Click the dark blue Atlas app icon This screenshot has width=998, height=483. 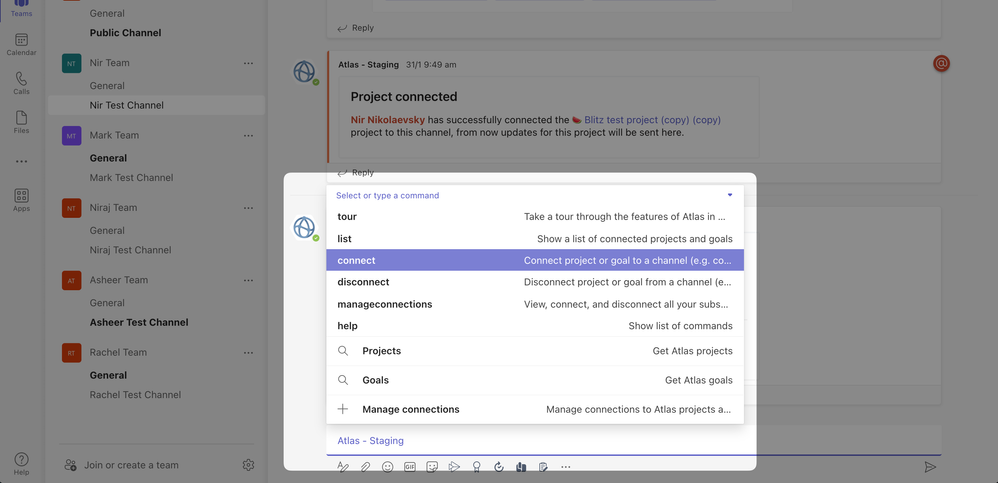coord(521,467)
